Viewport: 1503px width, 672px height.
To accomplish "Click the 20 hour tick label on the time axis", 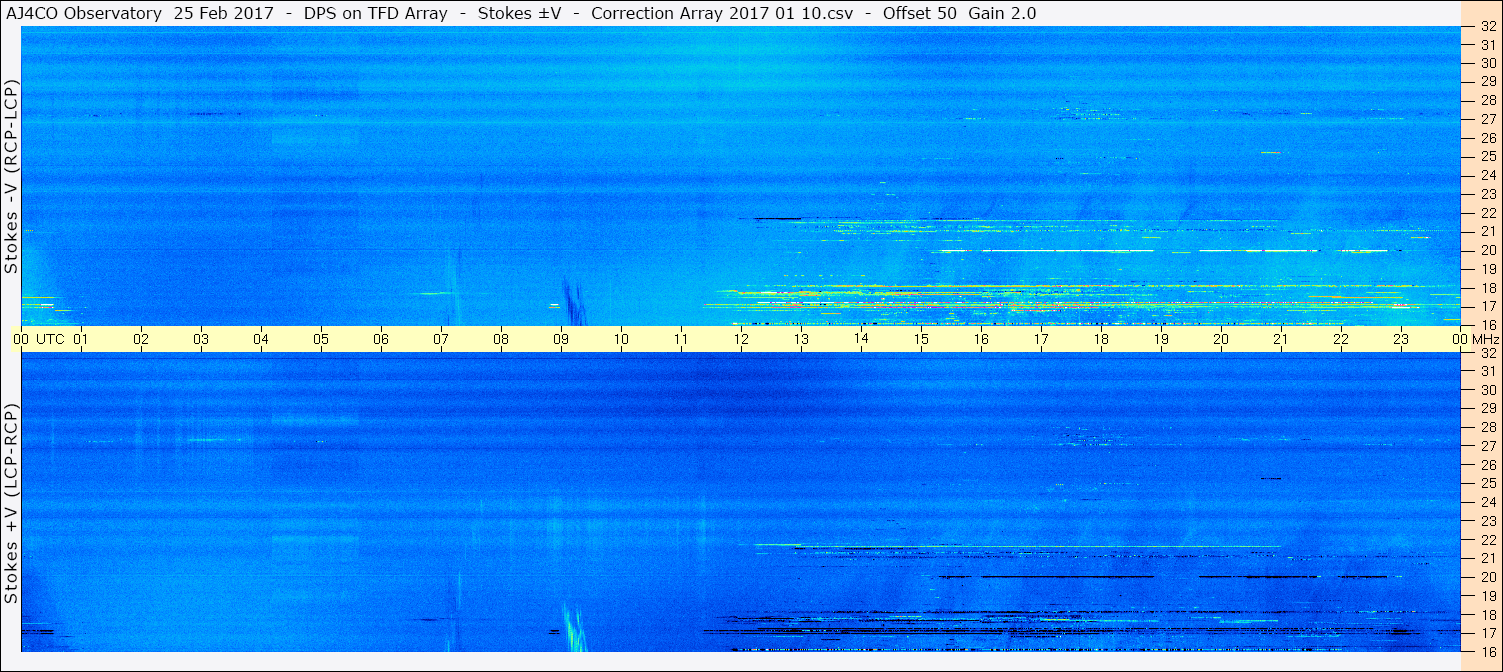I will (1221, 339).
